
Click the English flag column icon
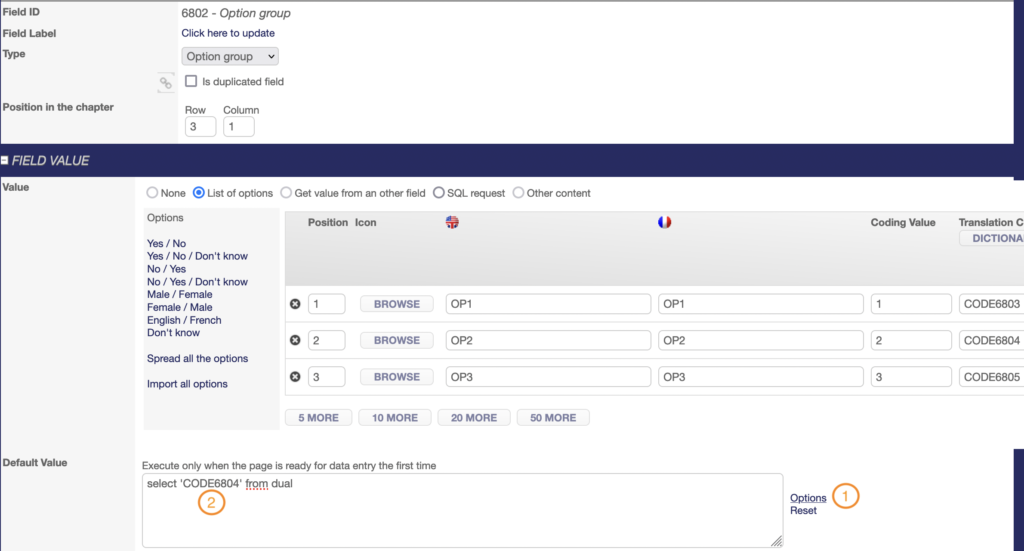click(452, 222)
